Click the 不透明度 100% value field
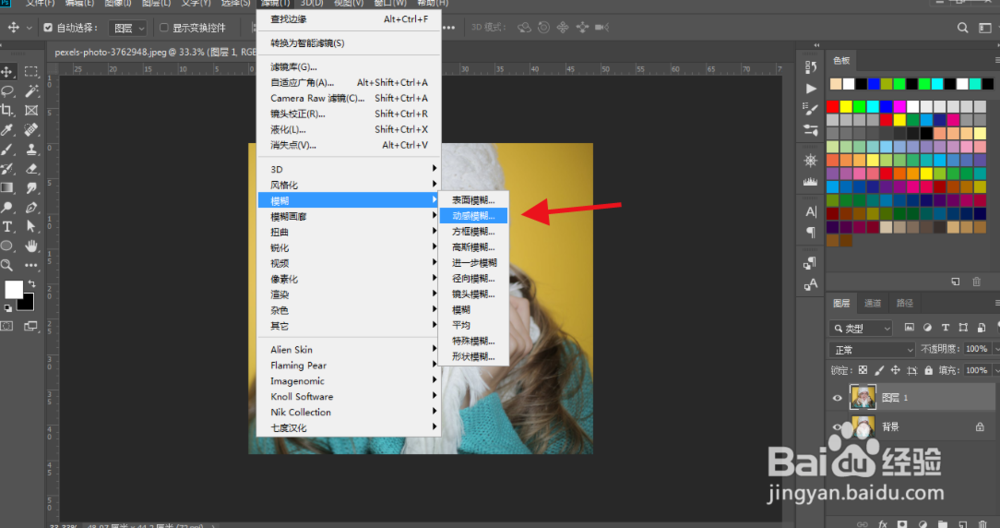This screenshot has height=528, width=1000. 976,349
